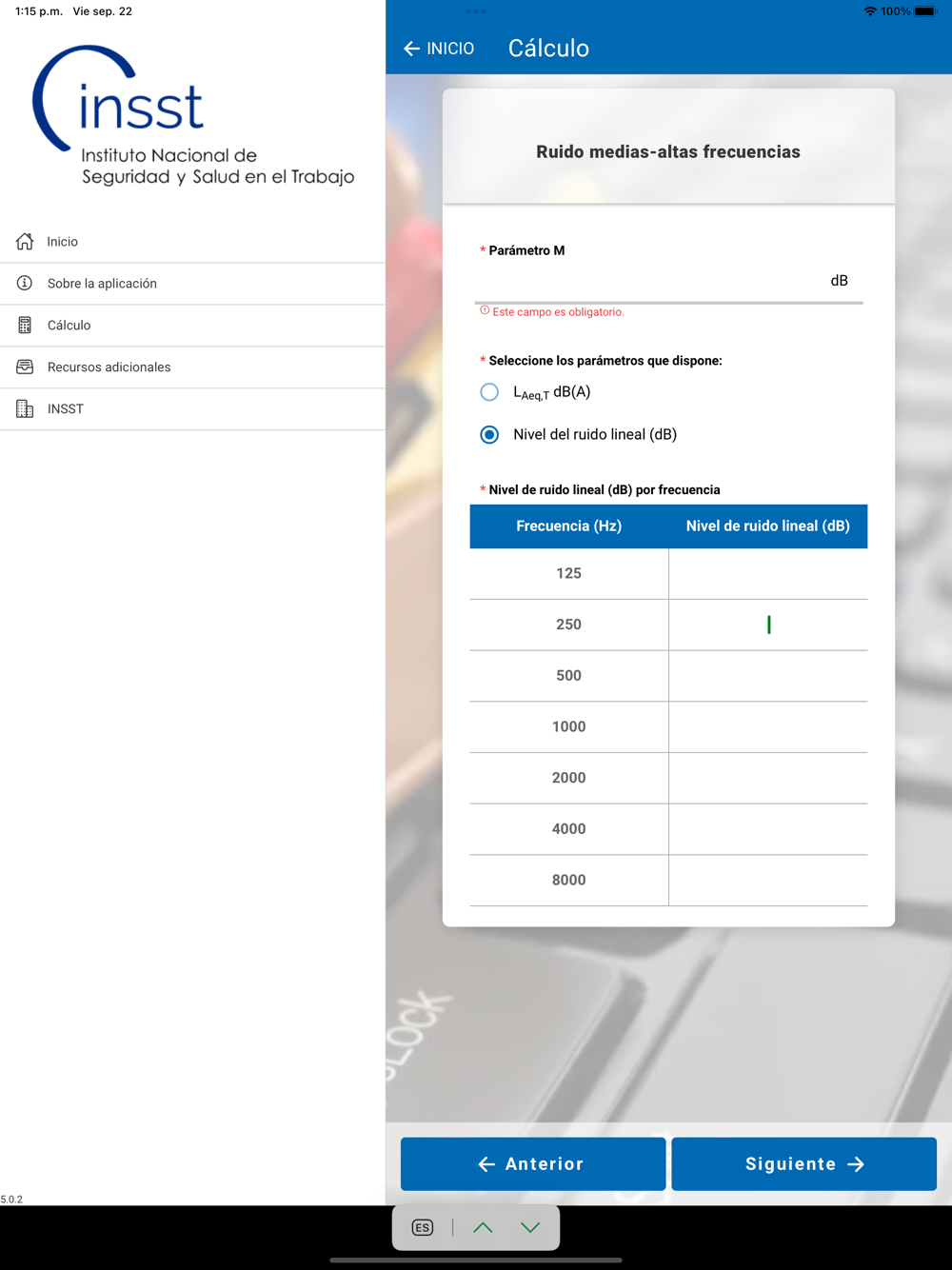The width and height of the screenshot is (952, 1270).
Task: Tap the INICIO back link in header
Action: [x=439, y=49]
